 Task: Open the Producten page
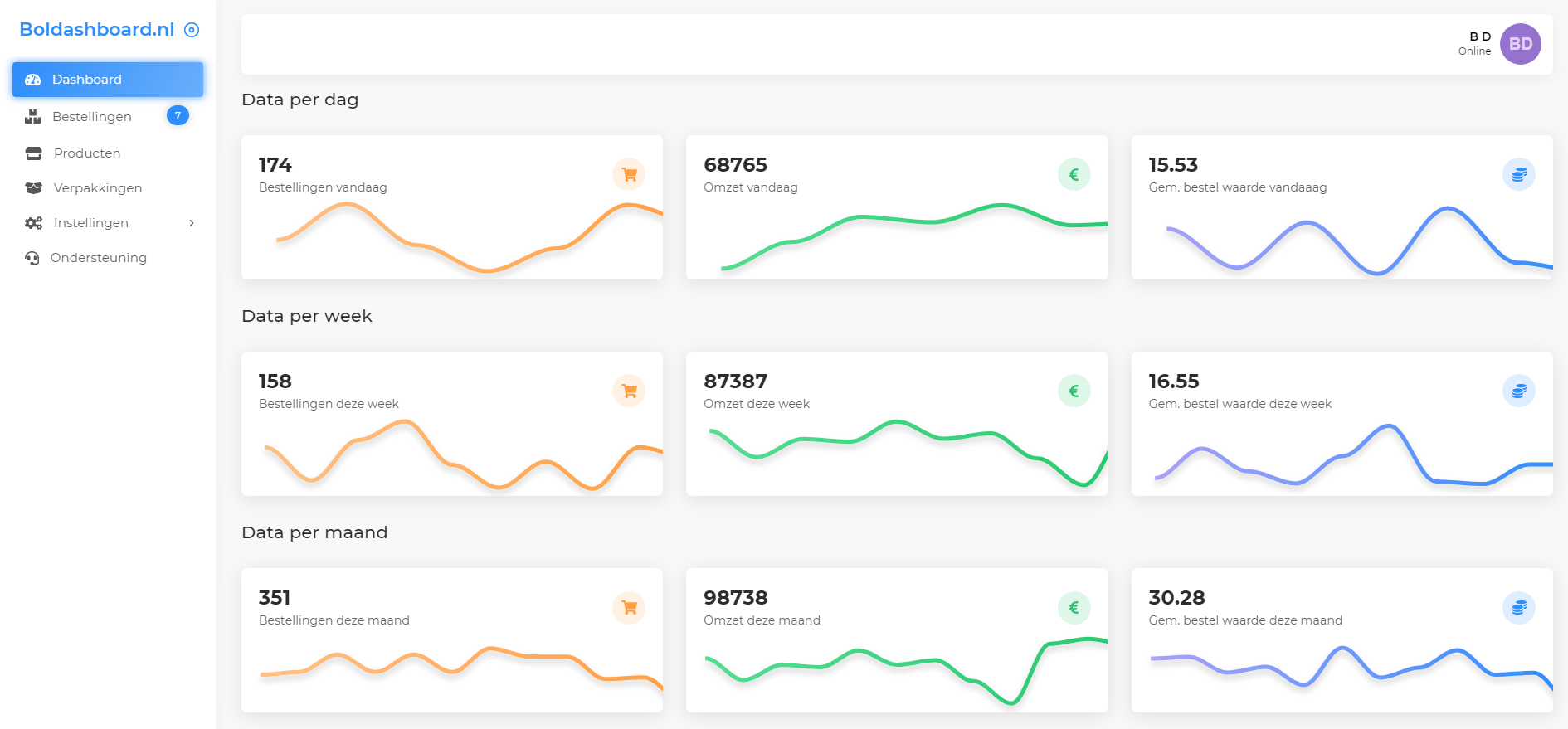click(x=87, y=153)
